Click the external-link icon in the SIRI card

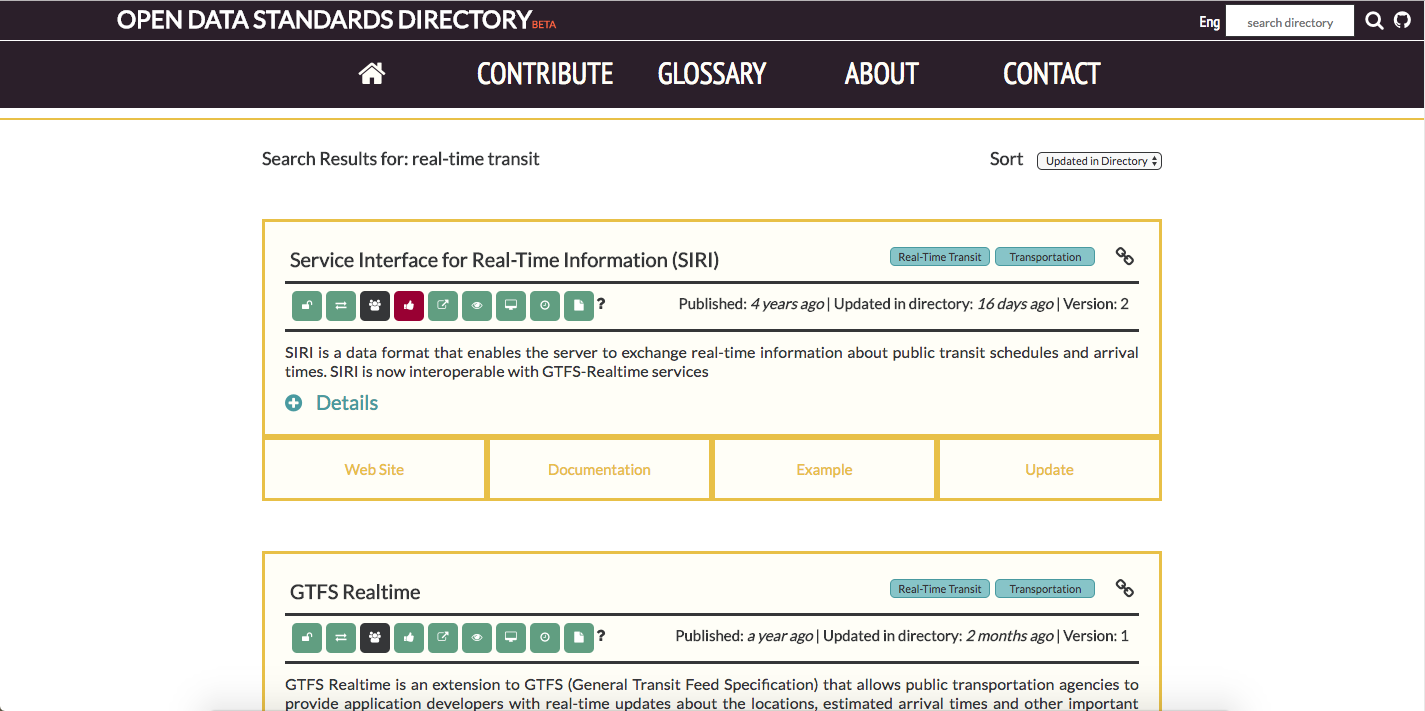pyautogui.click(x=443, y=305)
